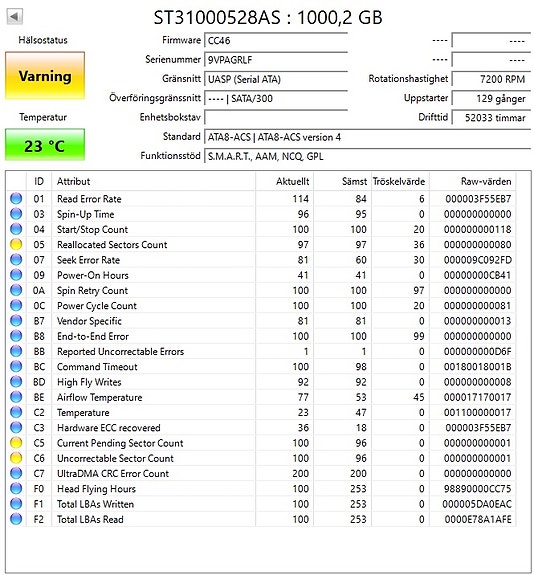Click the Drifttid field showing 52033 timmar
Viewport: 534px width, 575px height.
tap(491, 117)
